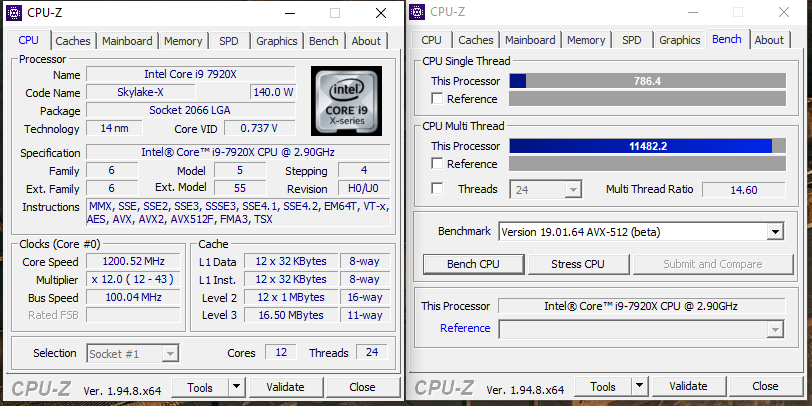Open About tab in left CPU-Z window

366,41
